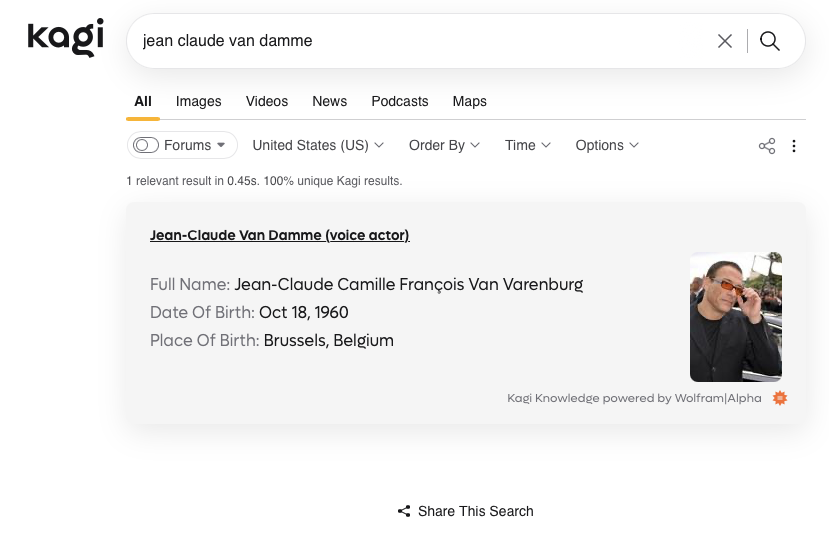The width and height of the screenshot is (829, 544).
Task: Open the three-dot more menu
Action: [794, 146]
